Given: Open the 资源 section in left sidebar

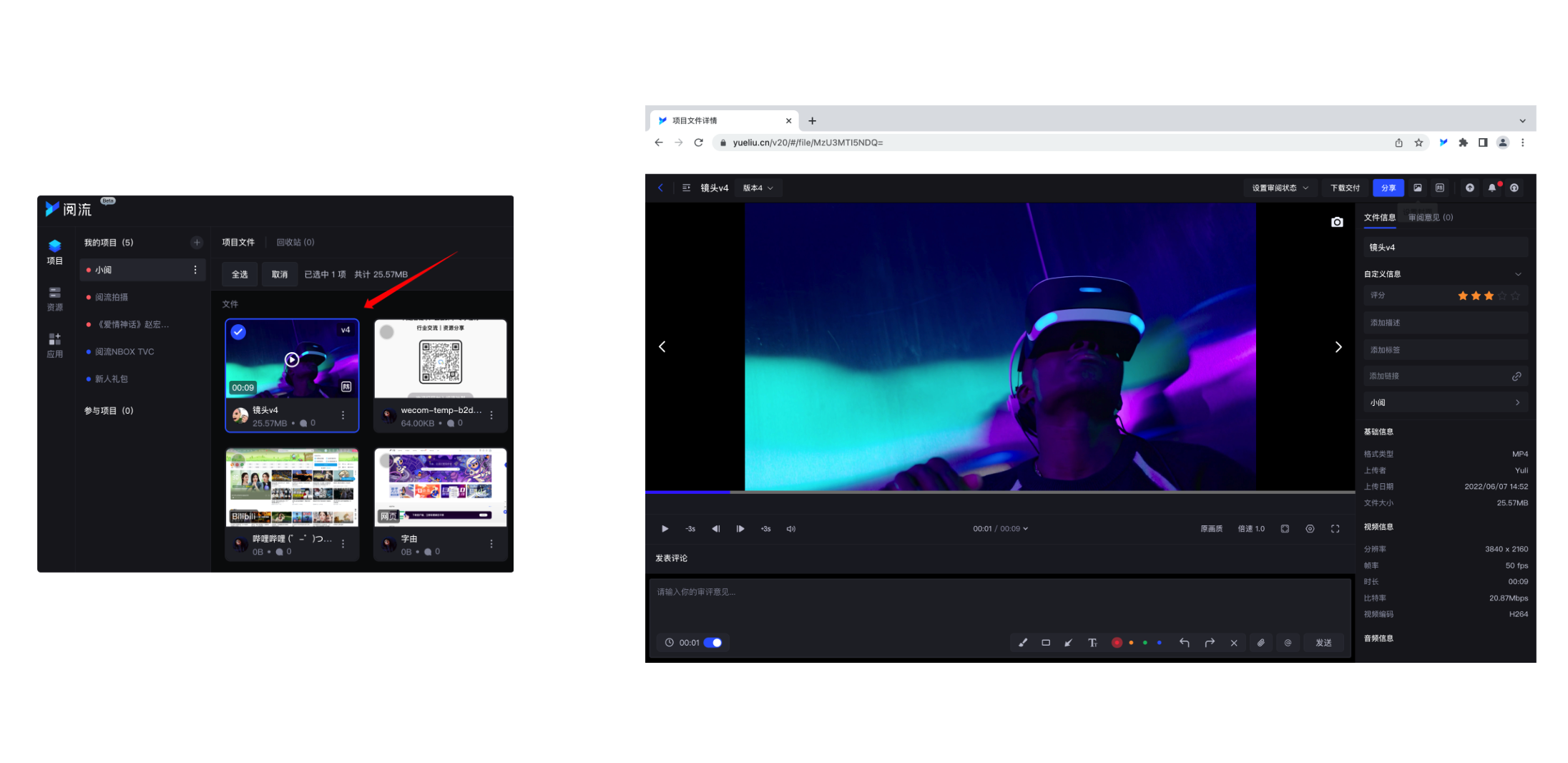Looking at the screenshot, I should click(x=54, y=299).
